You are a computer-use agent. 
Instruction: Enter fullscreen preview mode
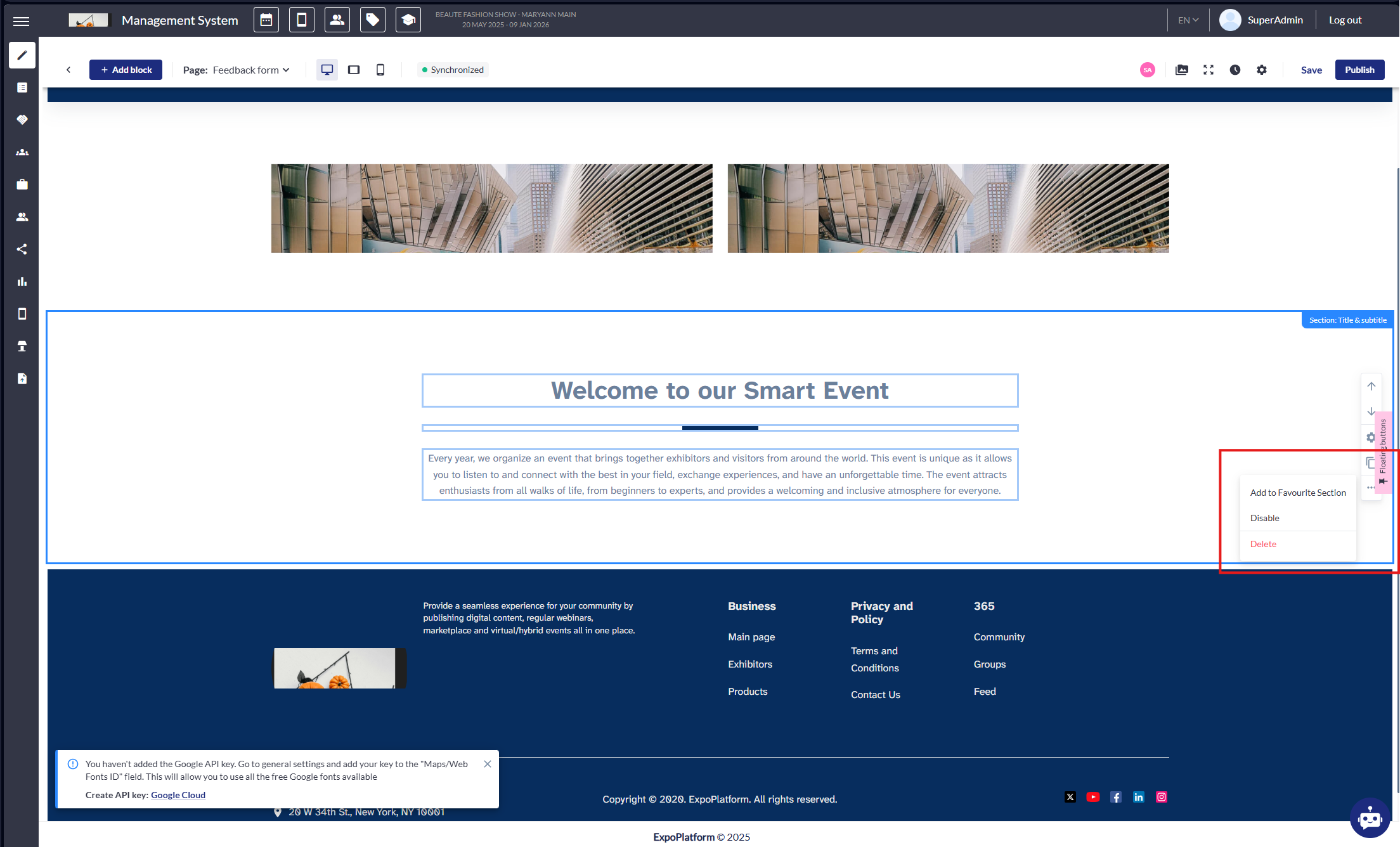point(1208,70)
